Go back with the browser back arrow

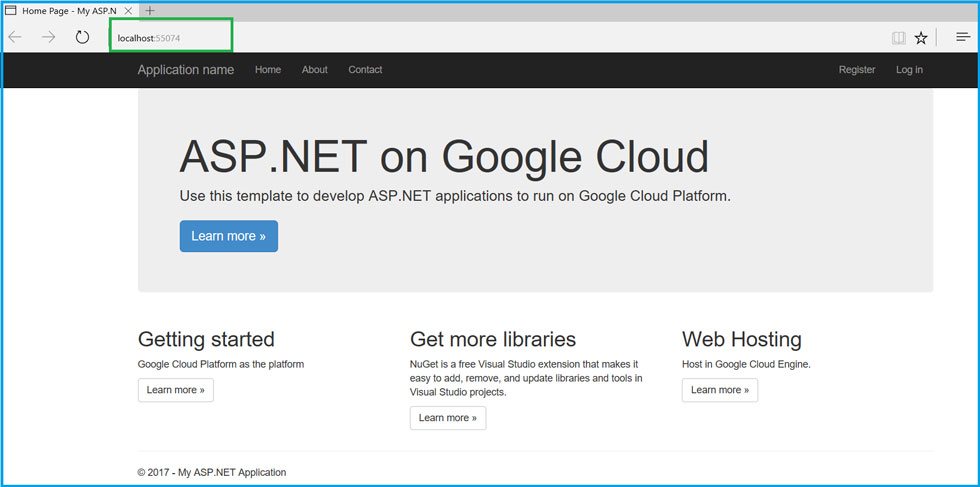pos(14,38)
